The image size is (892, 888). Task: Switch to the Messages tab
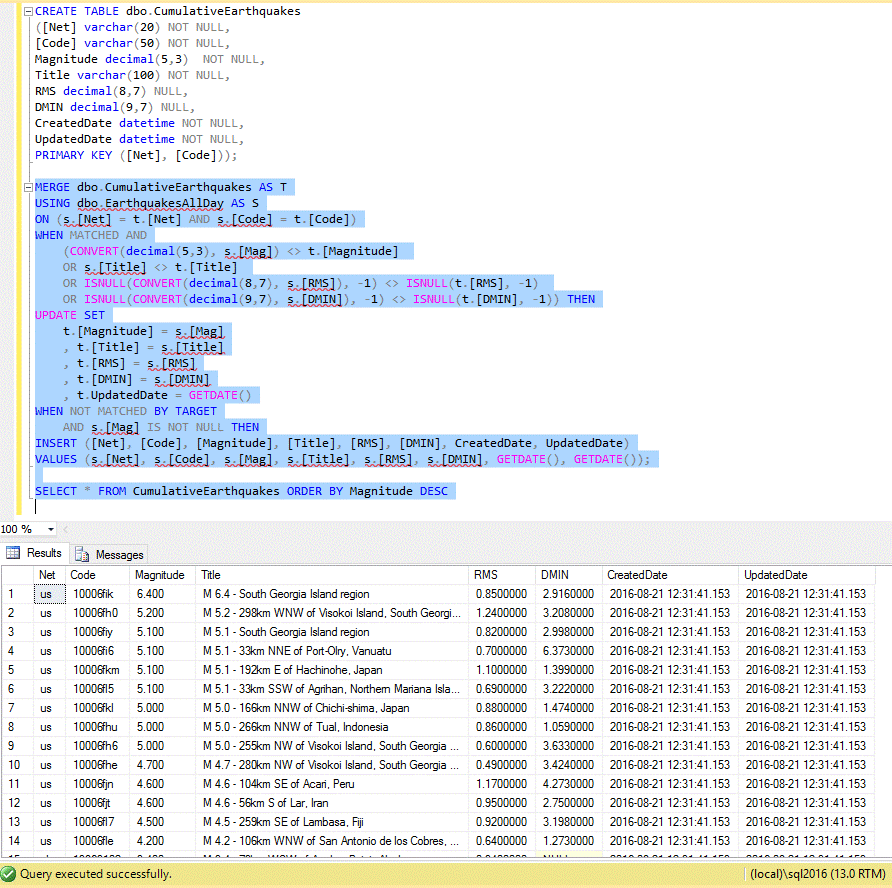tap(109, 554)
